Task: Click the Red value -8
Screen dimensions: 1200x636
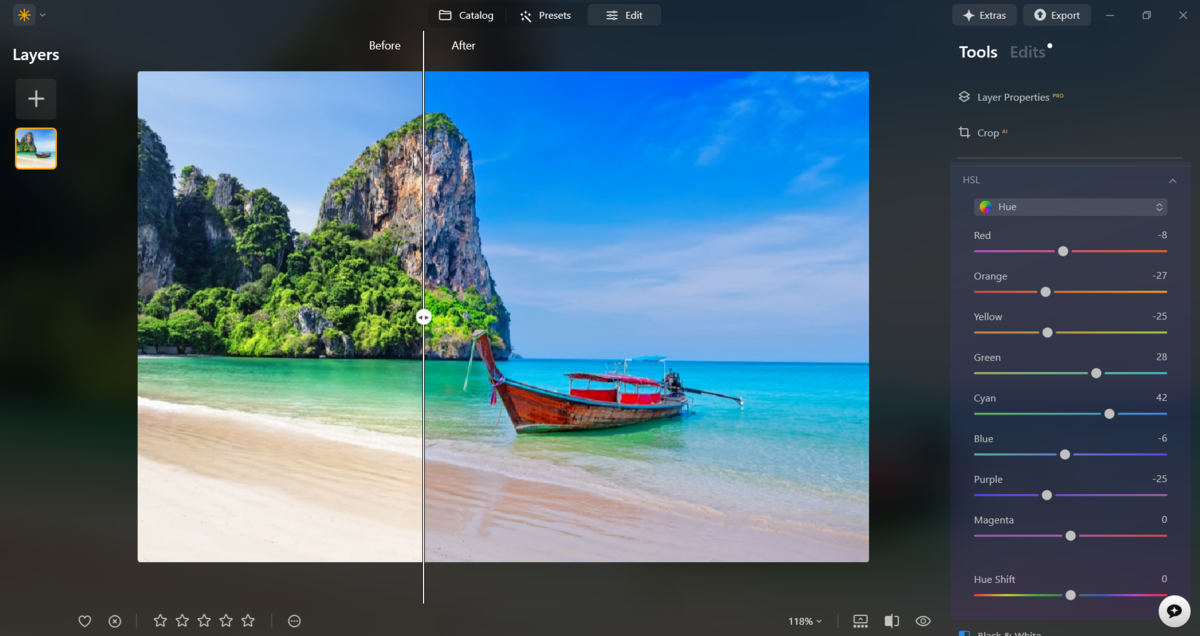Action: point(1162,236)
